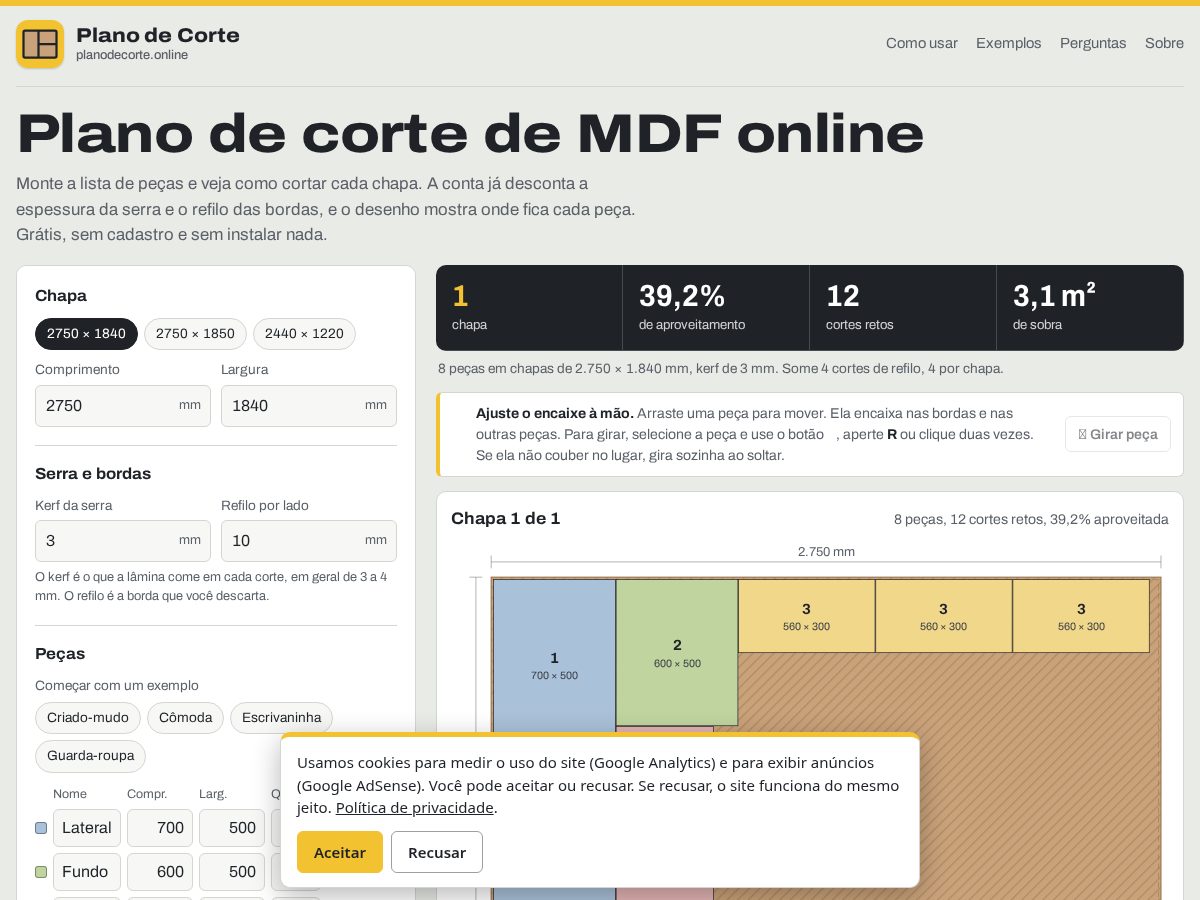The image size is (1200, 900).
Task: Select blue piece 1 (700 × 500)
Action: 554,665
